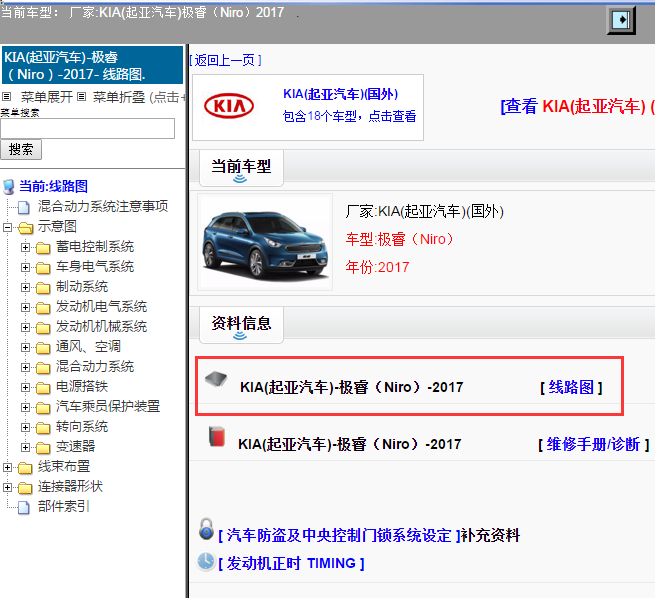This screenshot has height=598, width=655.
Task: Expand the 线束布置 tree node
Action: [7, 468]
